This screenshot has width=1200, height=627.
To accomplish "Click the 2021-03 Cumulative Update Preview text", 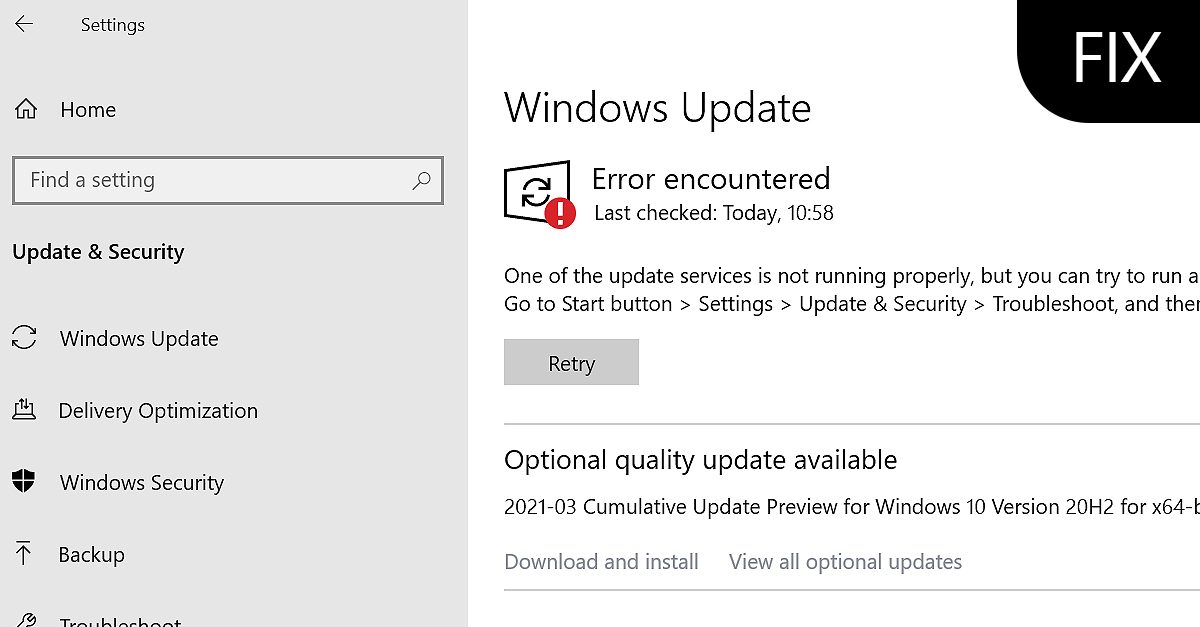I will point(850,507).
